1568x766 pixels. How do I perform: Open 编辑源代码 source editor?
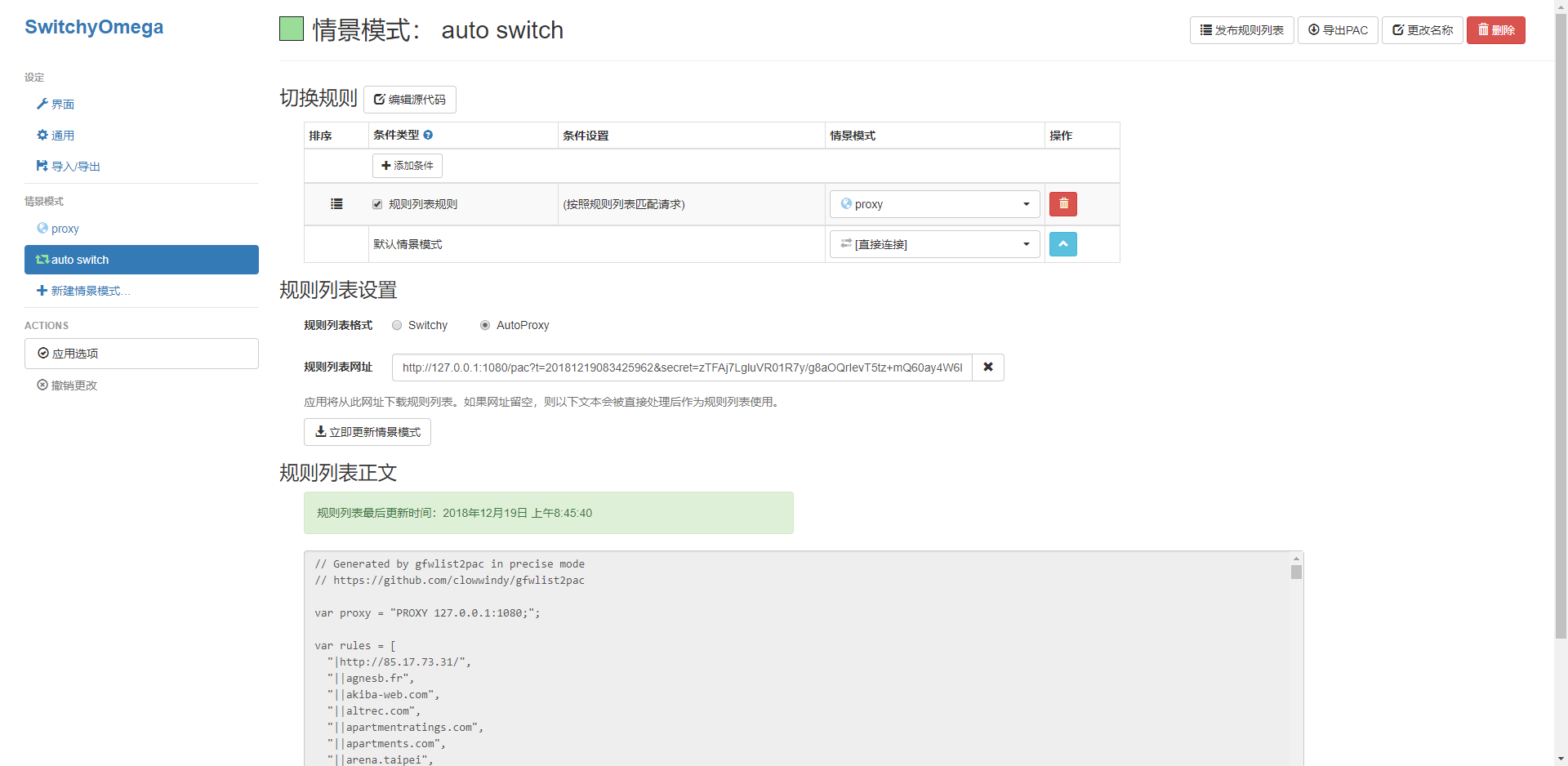pos(410,100)
